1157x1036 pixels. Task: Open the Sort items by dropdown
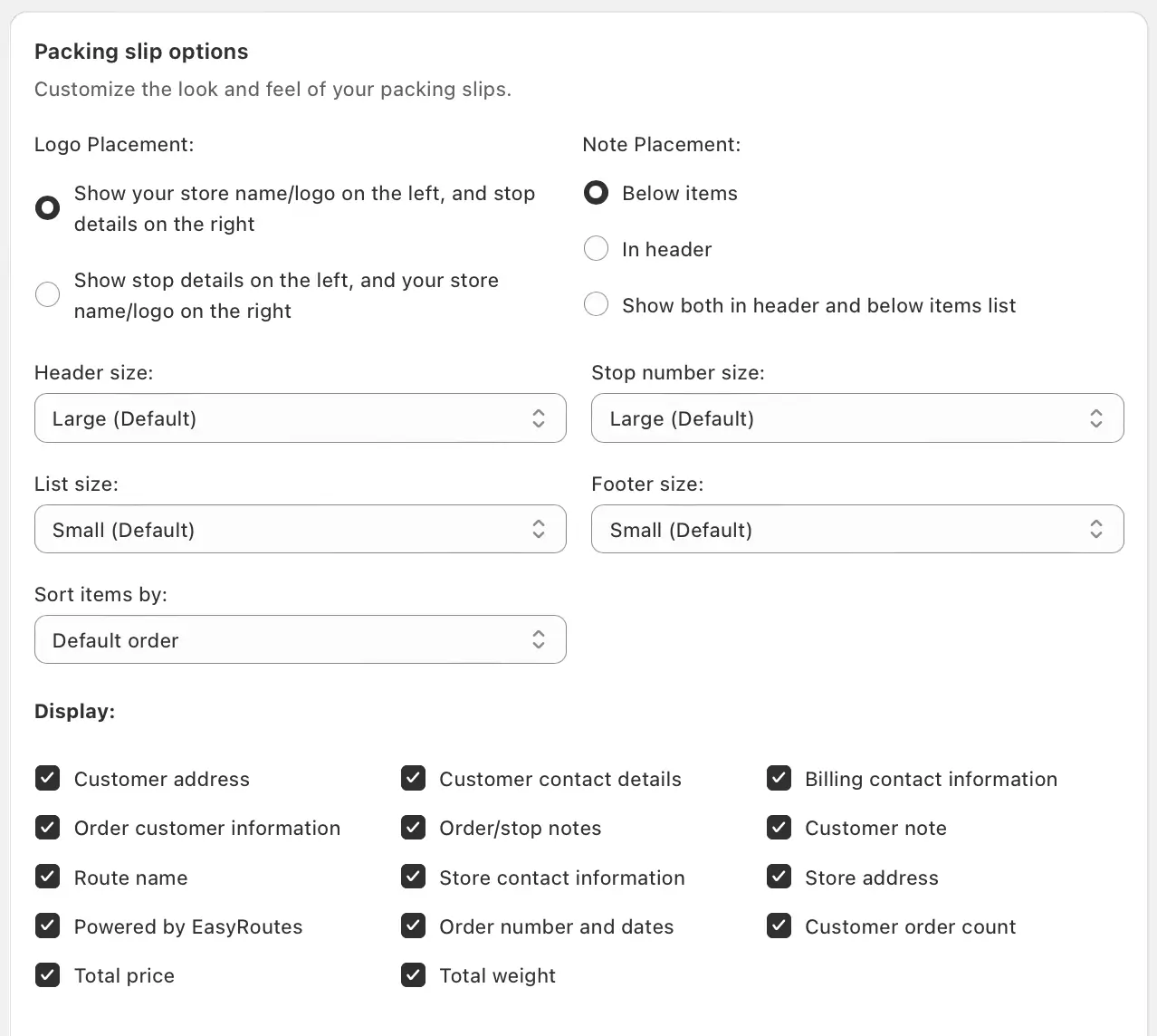coord(301,639)
